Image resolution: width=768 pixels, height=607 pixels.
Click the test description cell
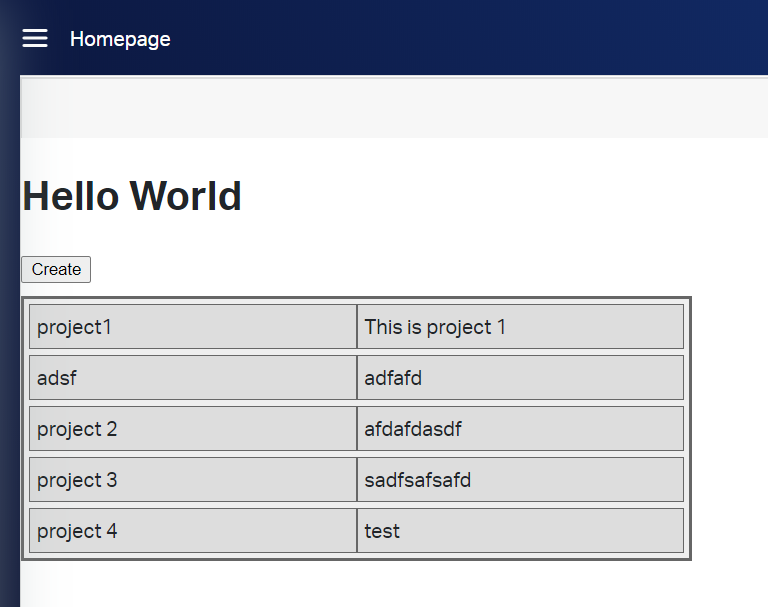(x=520, y=531)
